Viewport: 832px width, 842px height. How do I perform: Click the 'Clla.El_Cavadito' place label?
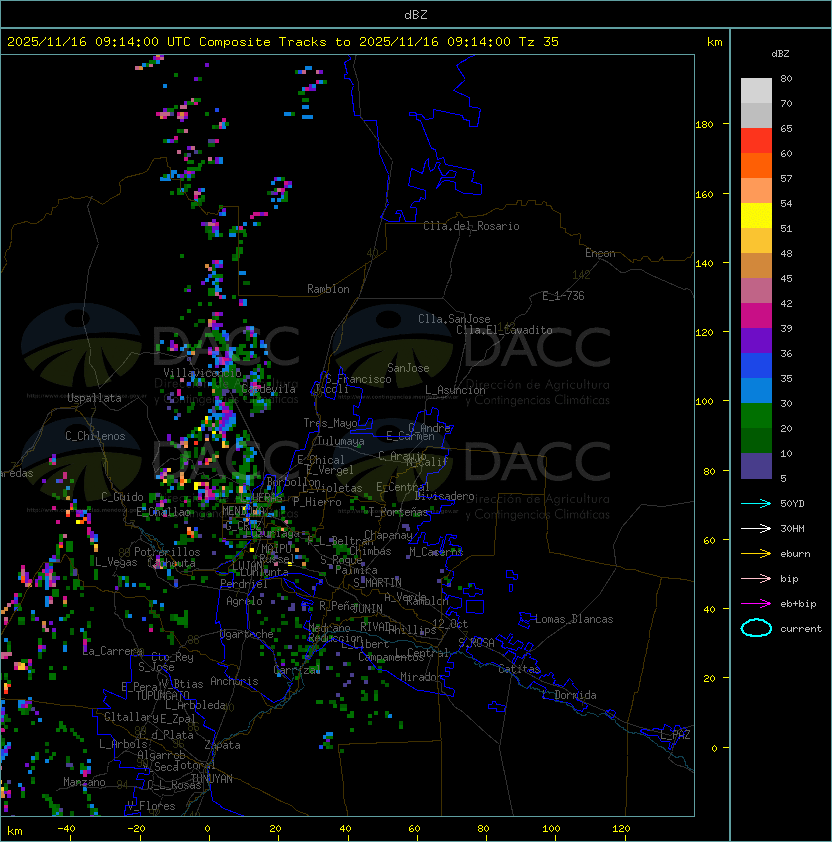coord(504,330)
